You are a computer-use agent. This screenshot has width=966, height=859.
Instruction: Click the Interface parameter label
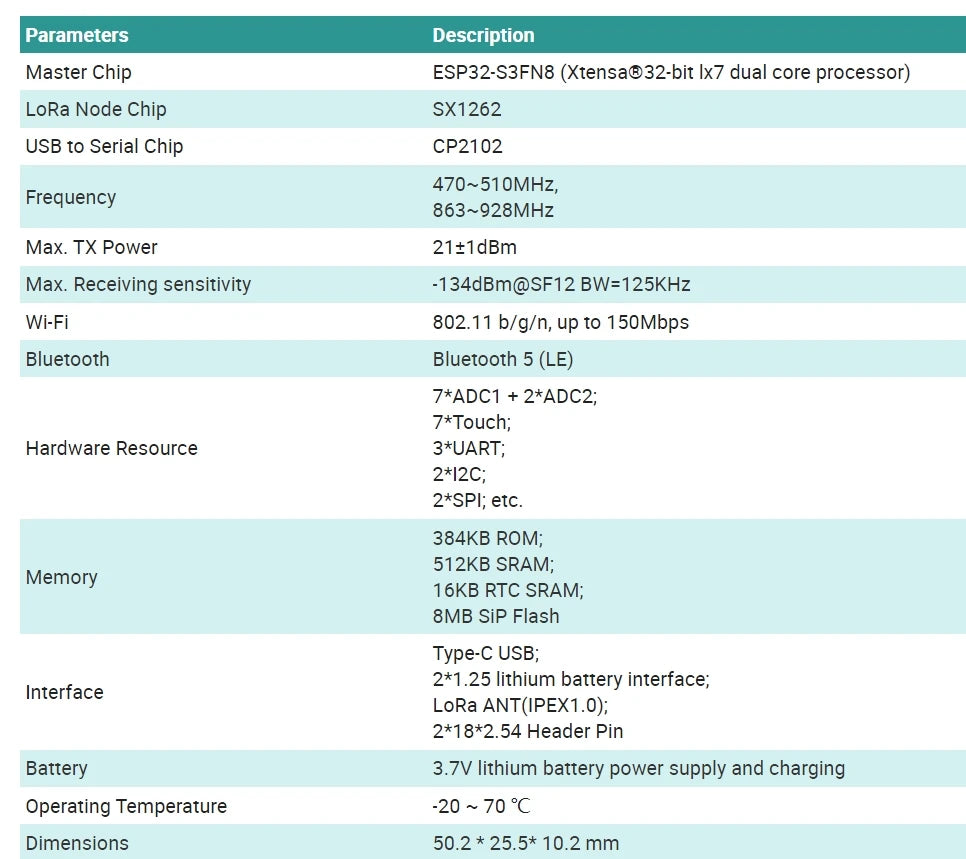pyautogui.click(x=64, y=692)
